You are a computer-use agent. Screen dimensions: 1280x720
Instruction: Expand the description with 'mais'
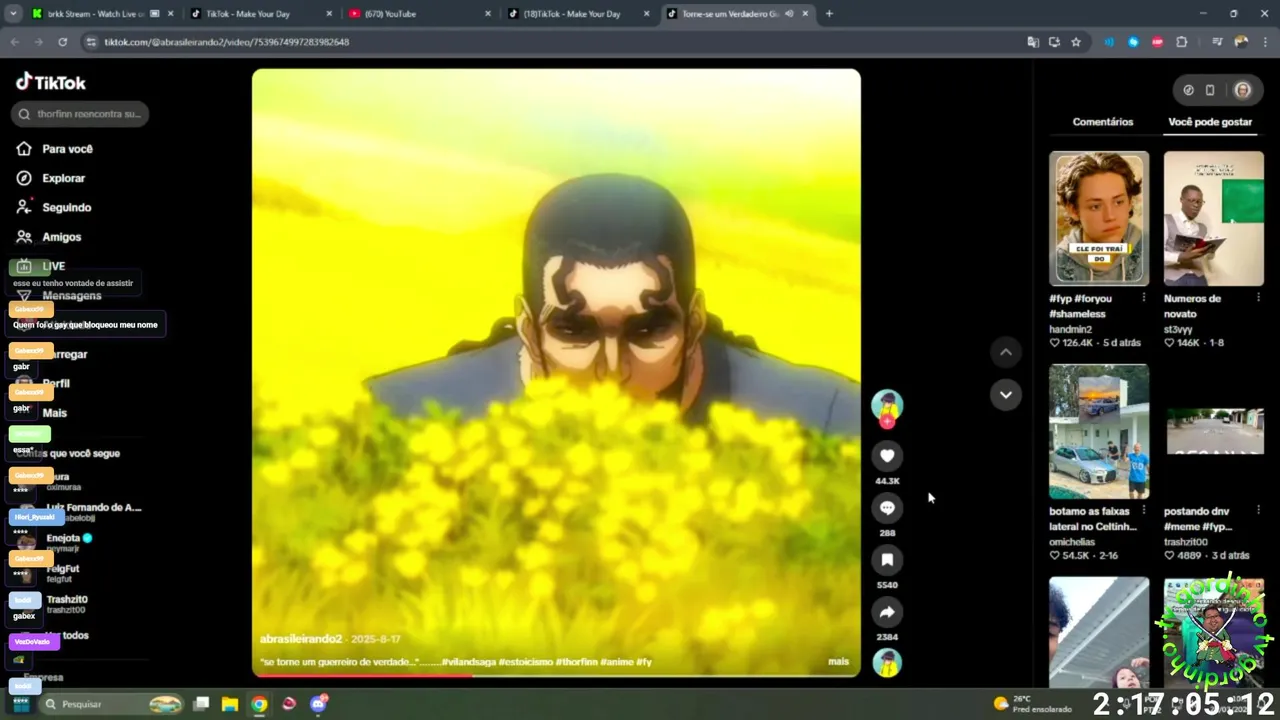tap(838, 662)
